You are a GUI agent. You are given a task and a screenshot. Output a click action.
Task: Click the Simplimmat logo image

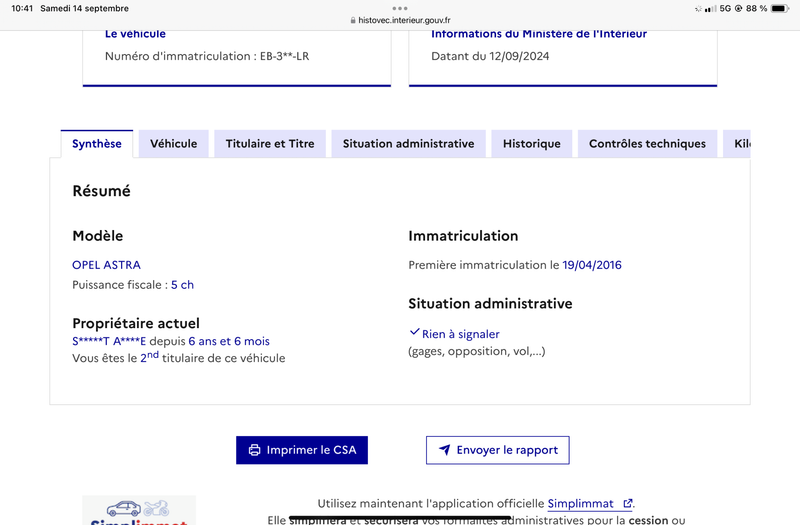tap(139, 510)
